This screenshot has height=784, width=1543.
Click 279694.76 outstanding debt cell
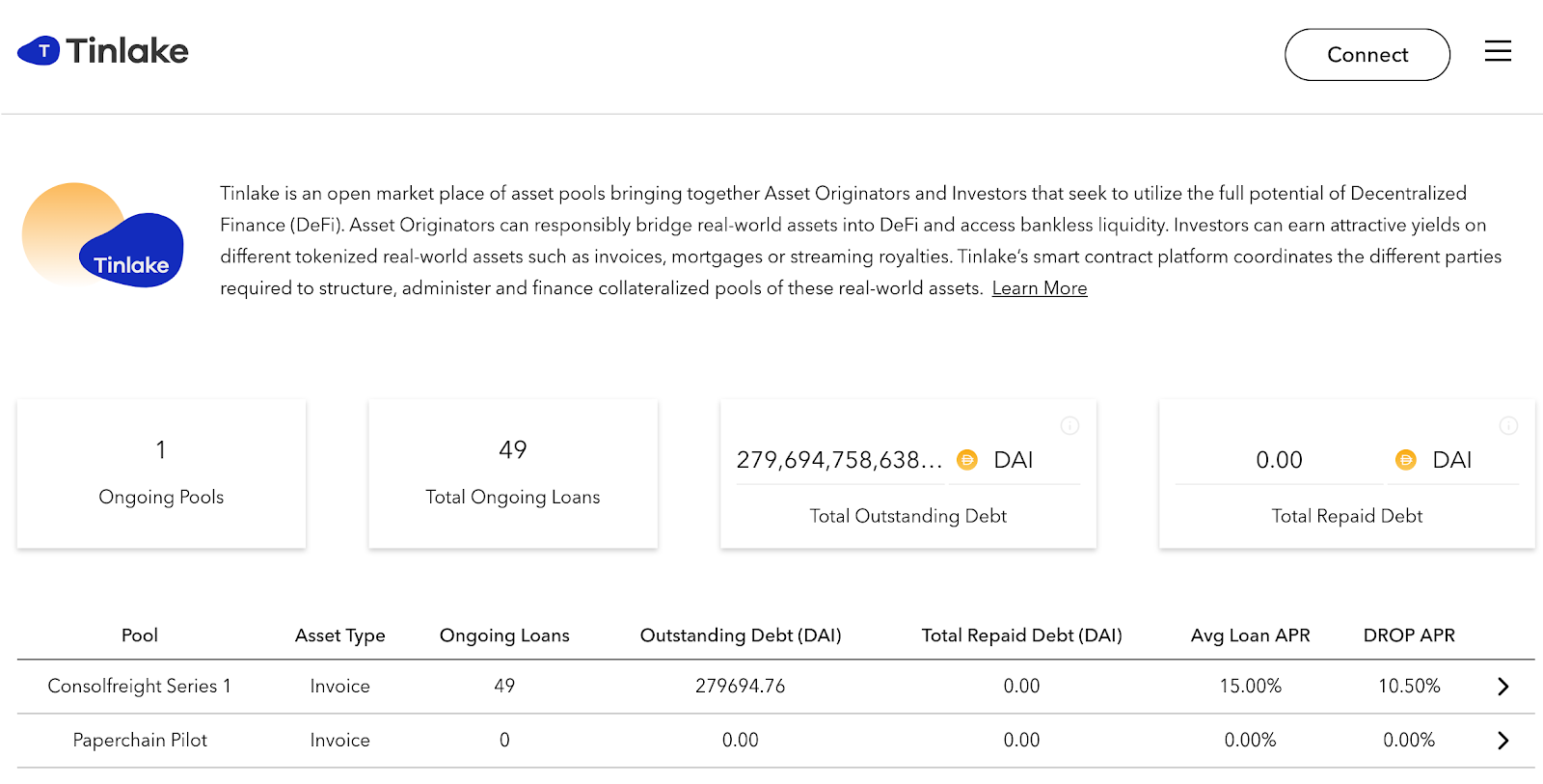tap(741, 686)
